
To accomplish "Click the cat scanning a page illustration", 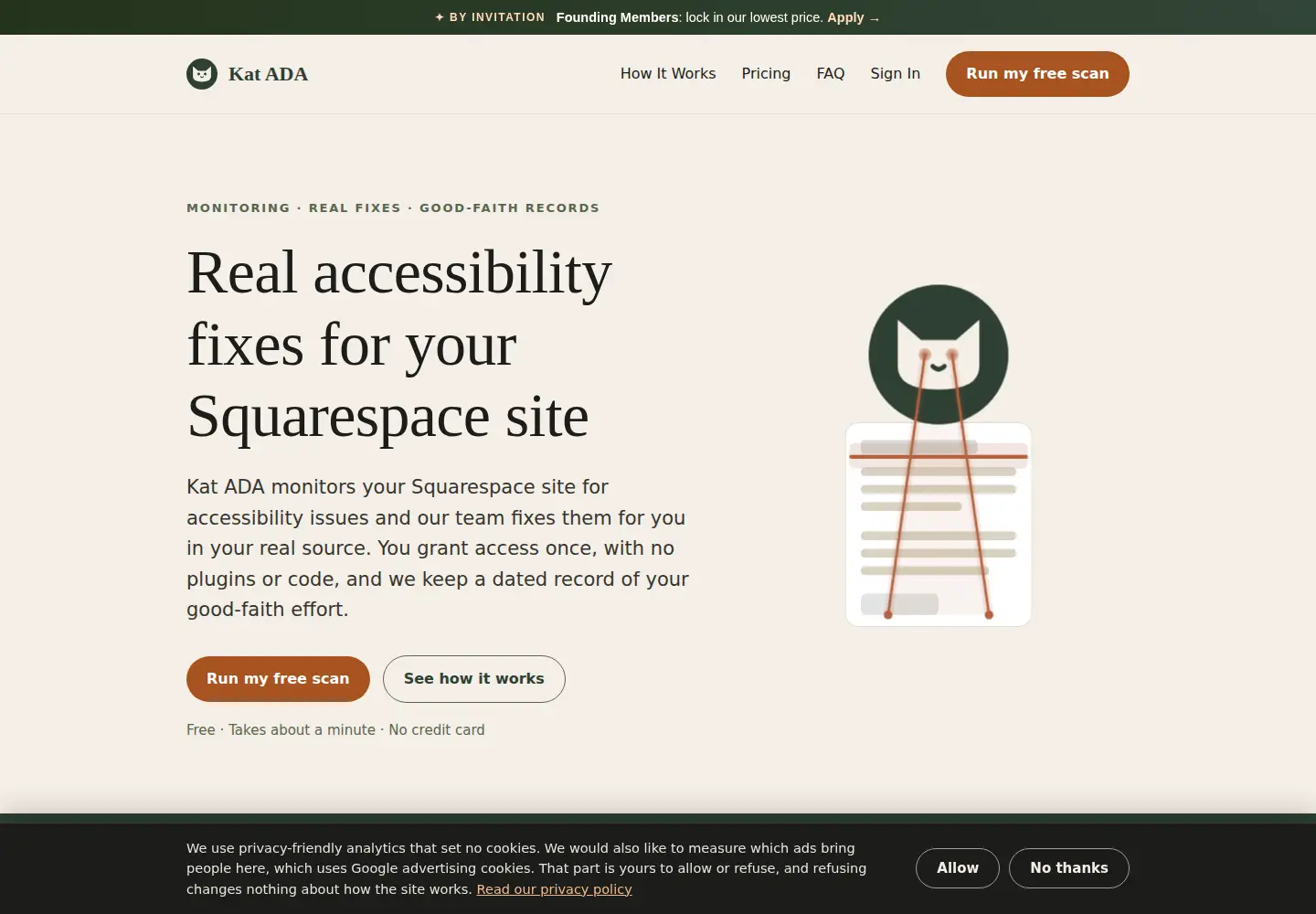I will pos(939,455).
